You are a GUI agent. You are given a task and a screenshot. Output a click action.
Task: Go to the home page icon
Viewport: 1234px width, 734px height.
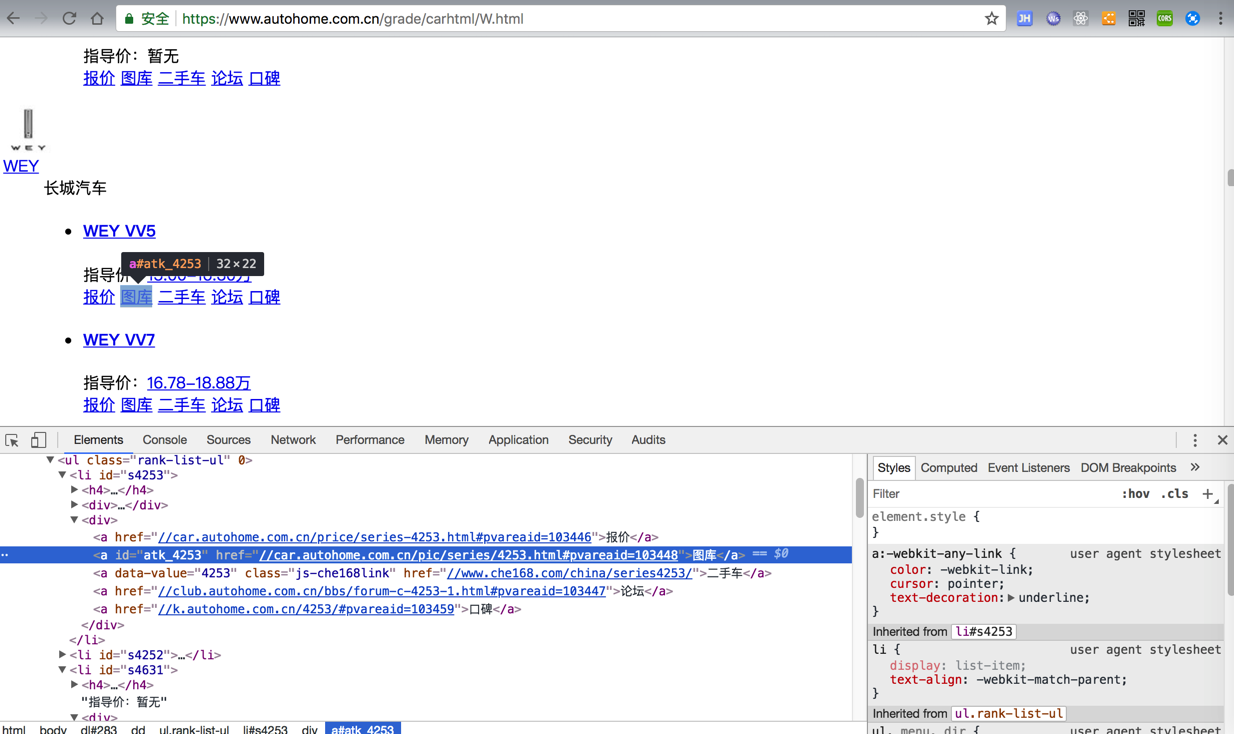tap(97, 18)
